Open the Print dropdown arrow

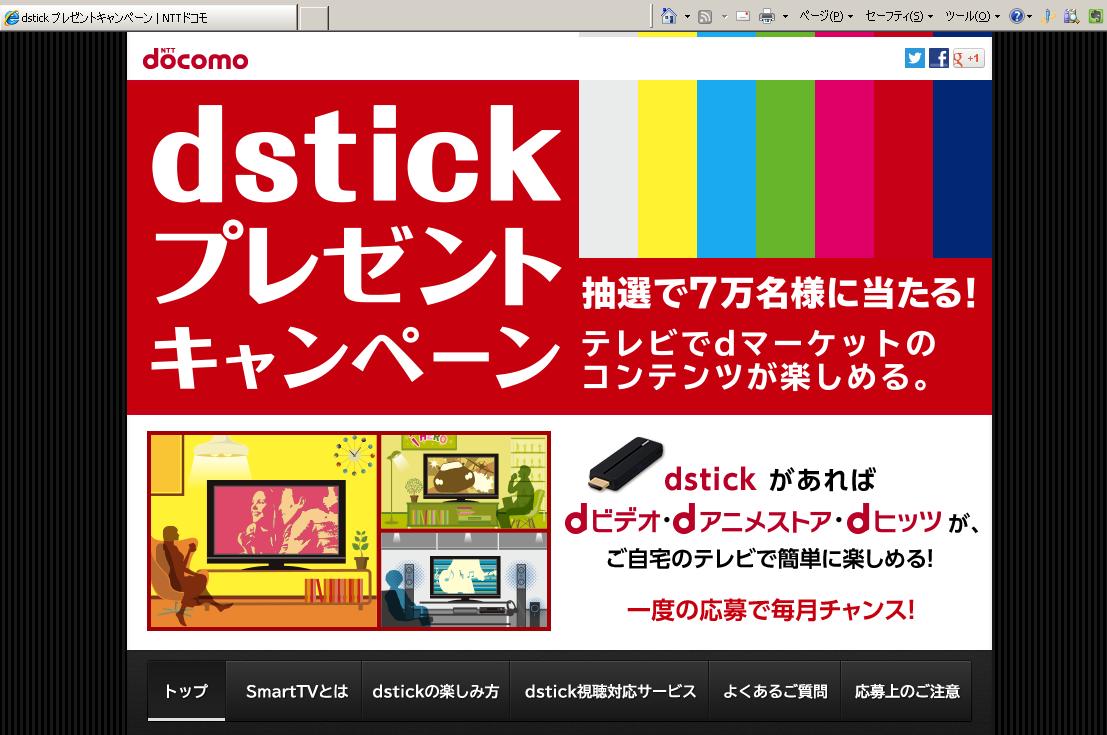coord(785,16)
